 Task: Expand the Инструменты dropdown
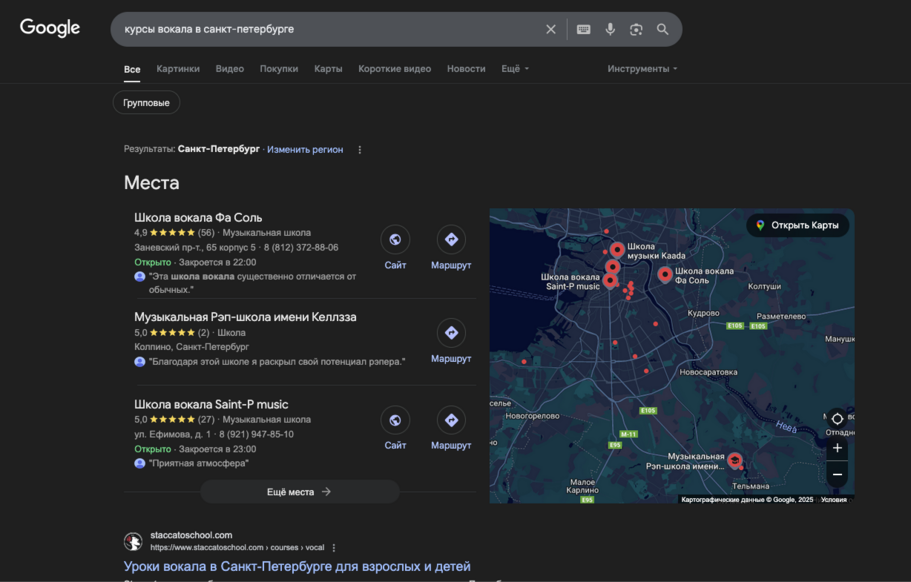[642, 69]
